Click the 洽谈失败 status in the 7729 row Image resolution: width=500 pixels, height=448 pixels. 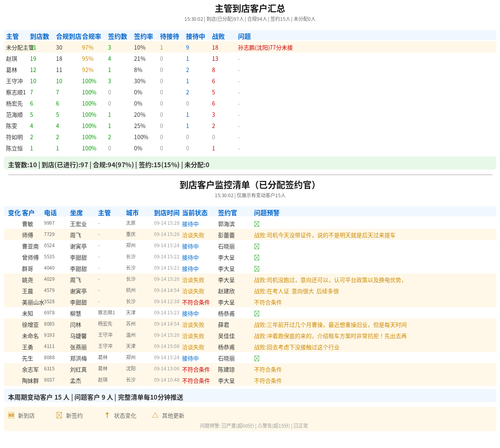click(x=193, y=235)
